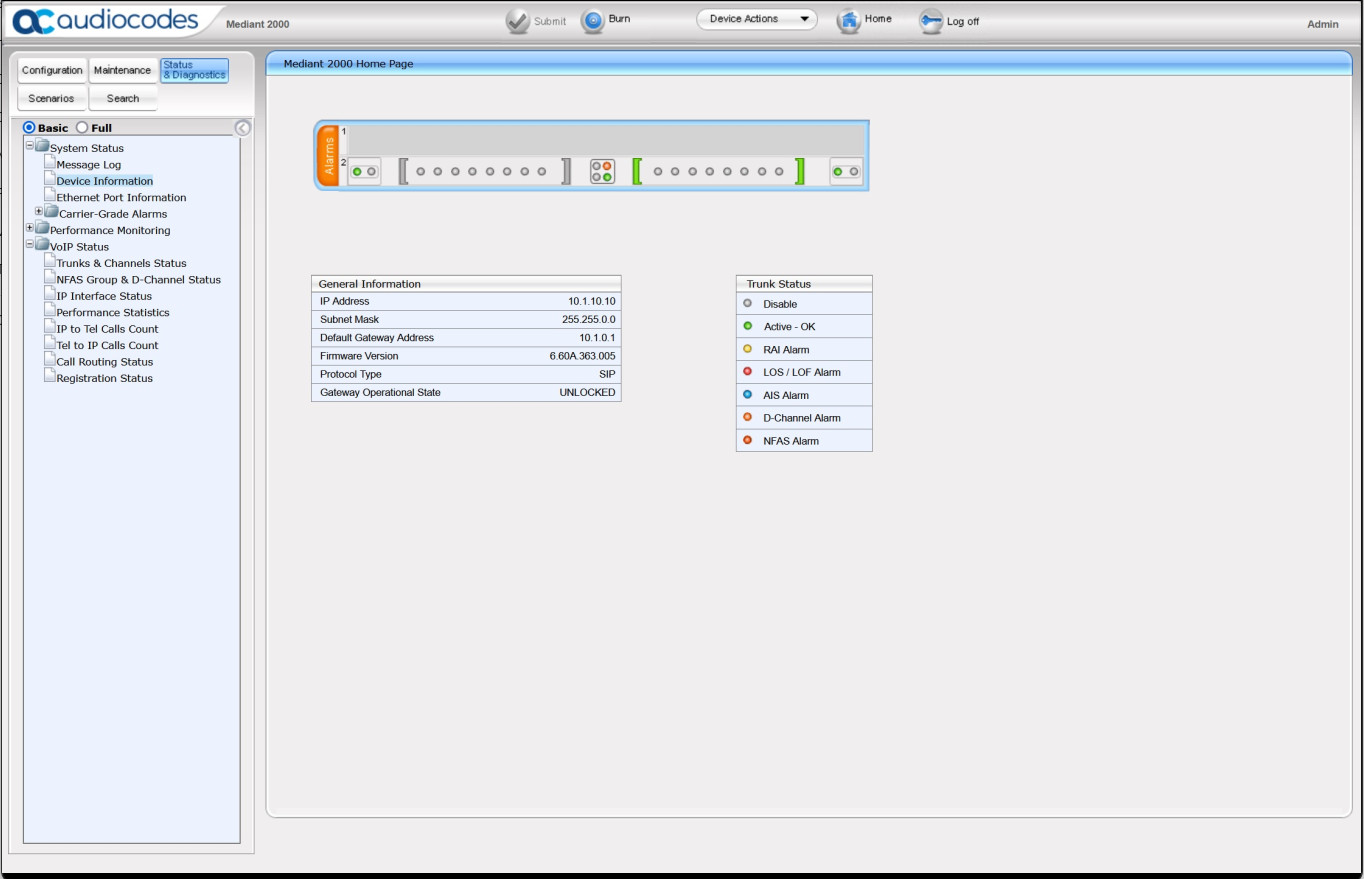This screenshot has width=1364, height=879.
Task: Click the gateway address 10.1.0.1
Action: point(598,338)
